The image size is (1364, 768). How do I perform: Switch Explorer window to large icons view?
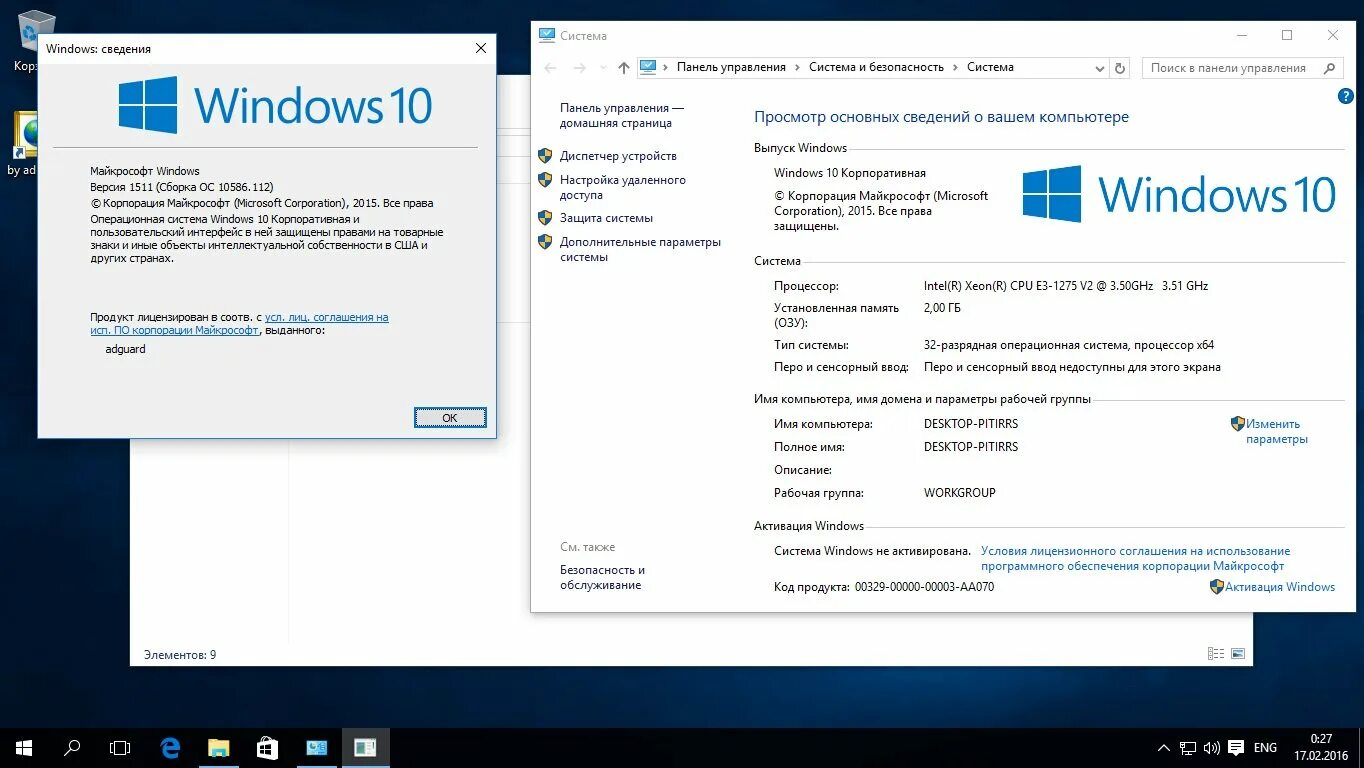(1238, 654)
